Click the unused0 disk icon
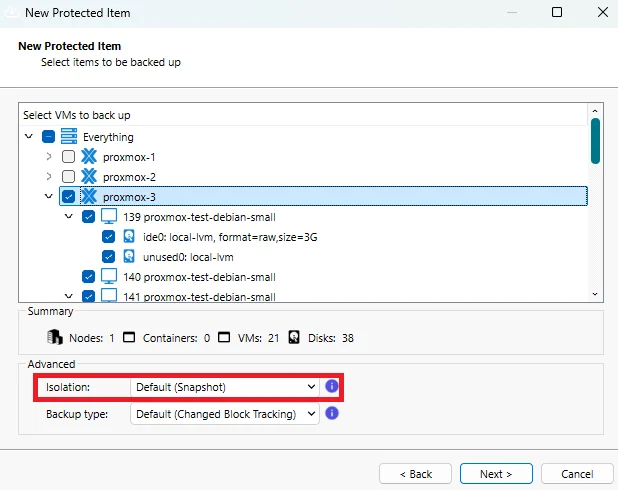 pos(129,257)
